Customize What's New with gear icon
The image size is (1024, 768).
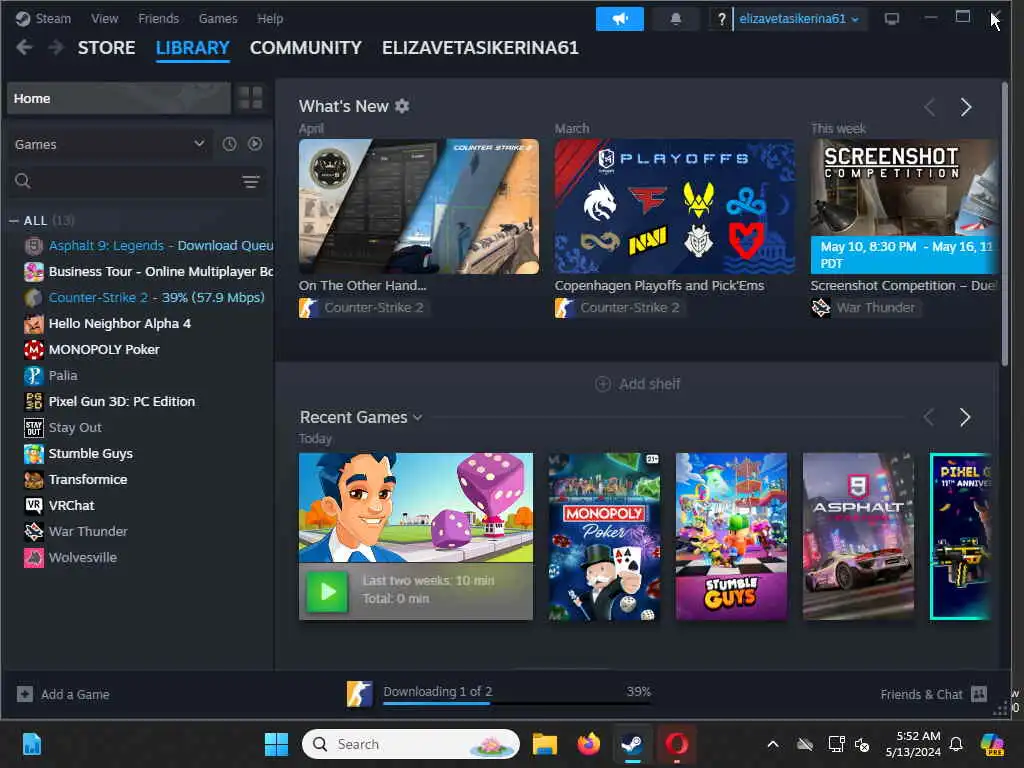point(402,106)
